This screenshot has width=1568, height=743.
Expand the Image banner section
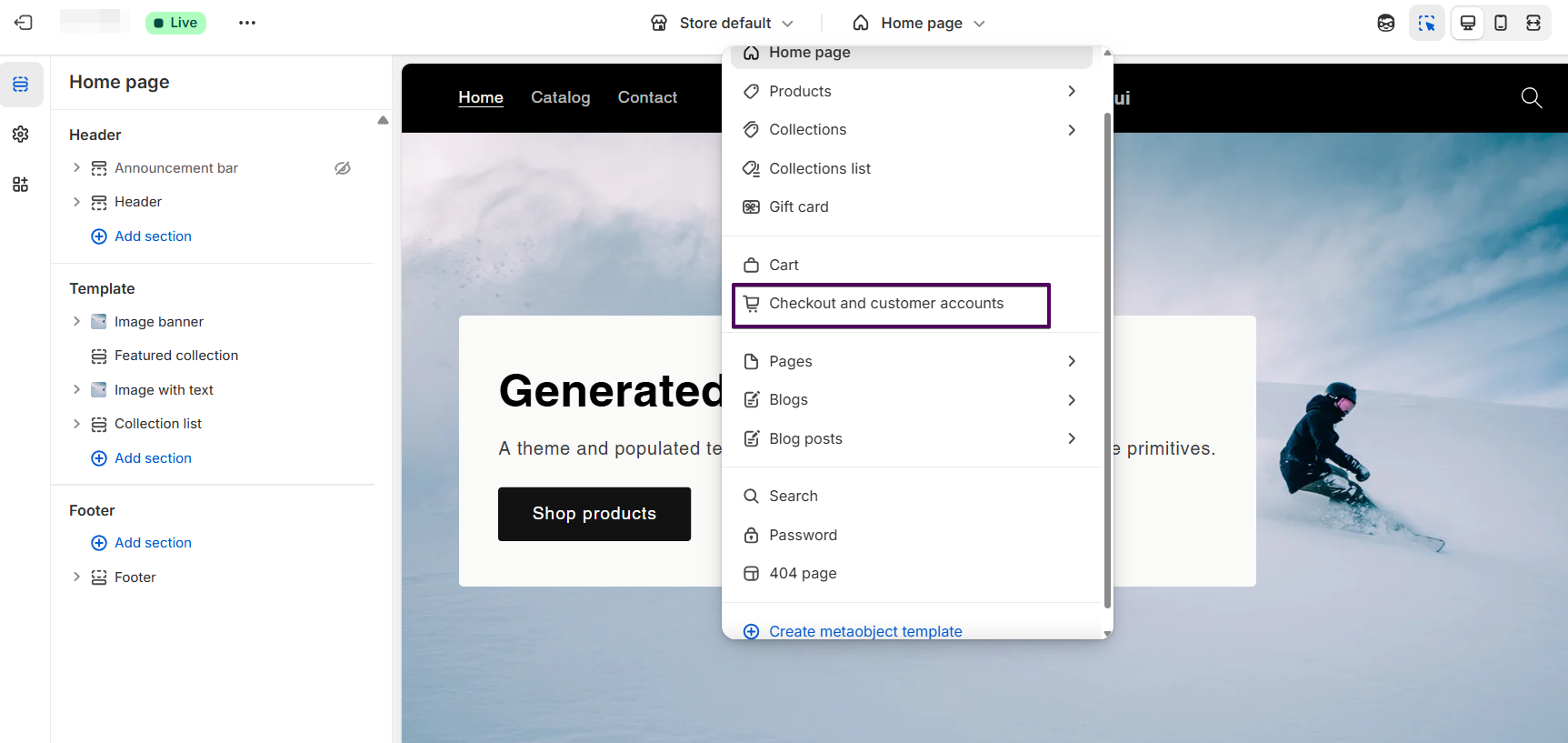[76, 322]
